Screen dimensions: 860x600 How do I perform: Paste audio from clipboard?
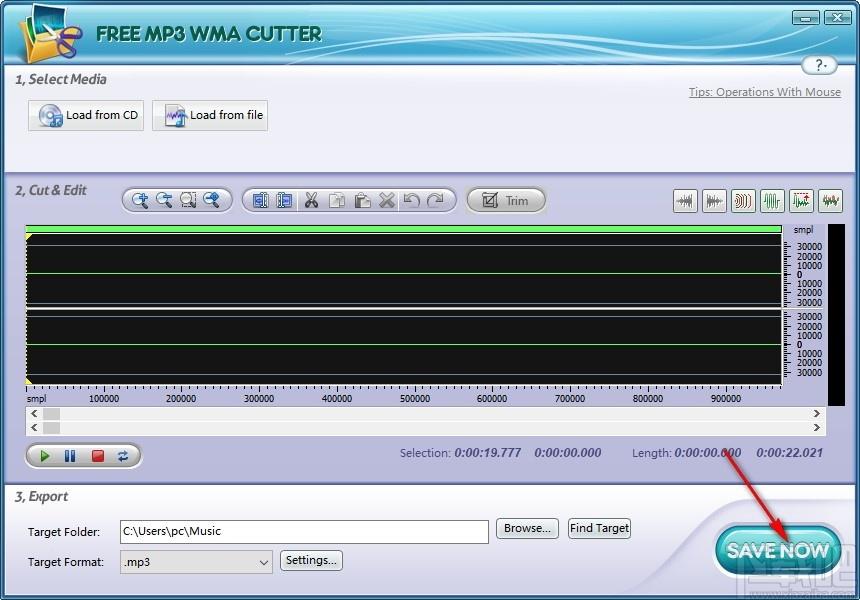pos(362,200)
